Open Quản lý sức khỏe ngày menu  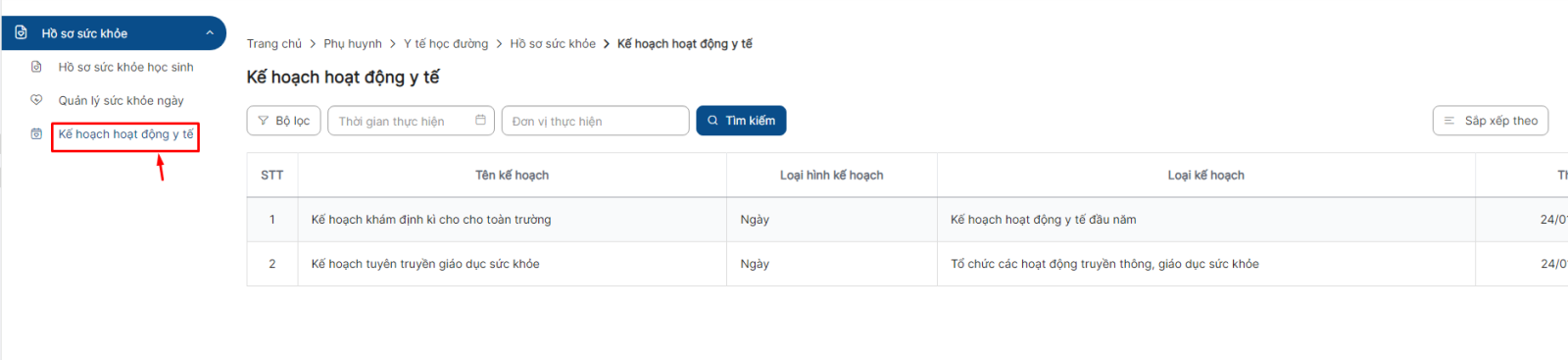[x=121, y=100]
